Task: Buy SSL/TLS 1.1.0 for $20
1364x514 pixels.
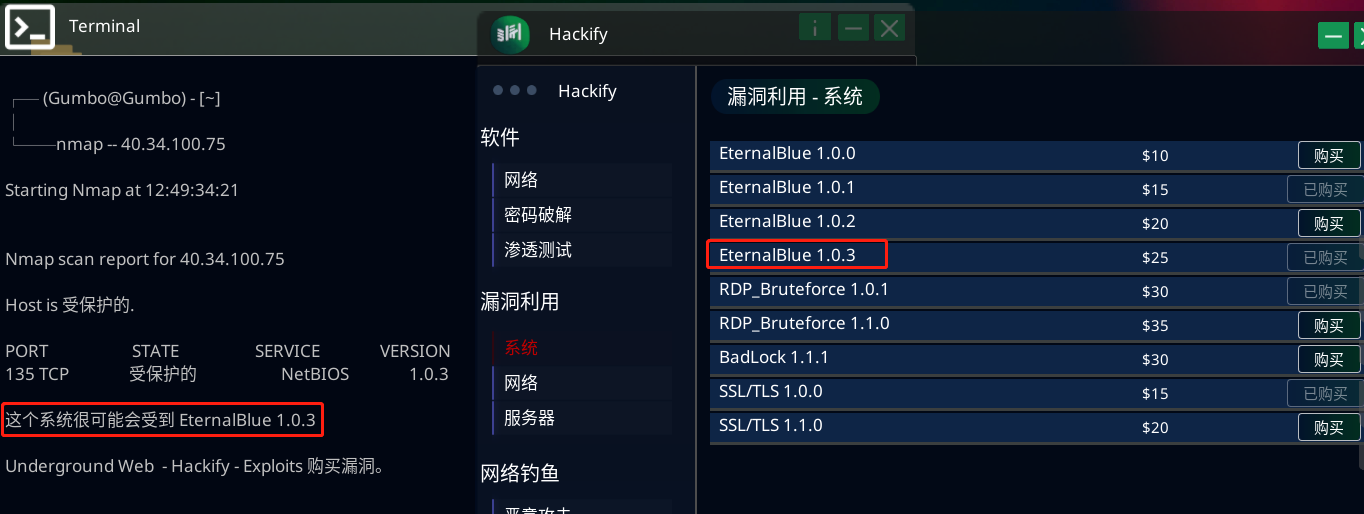Action: click(x=1328, y=427)
